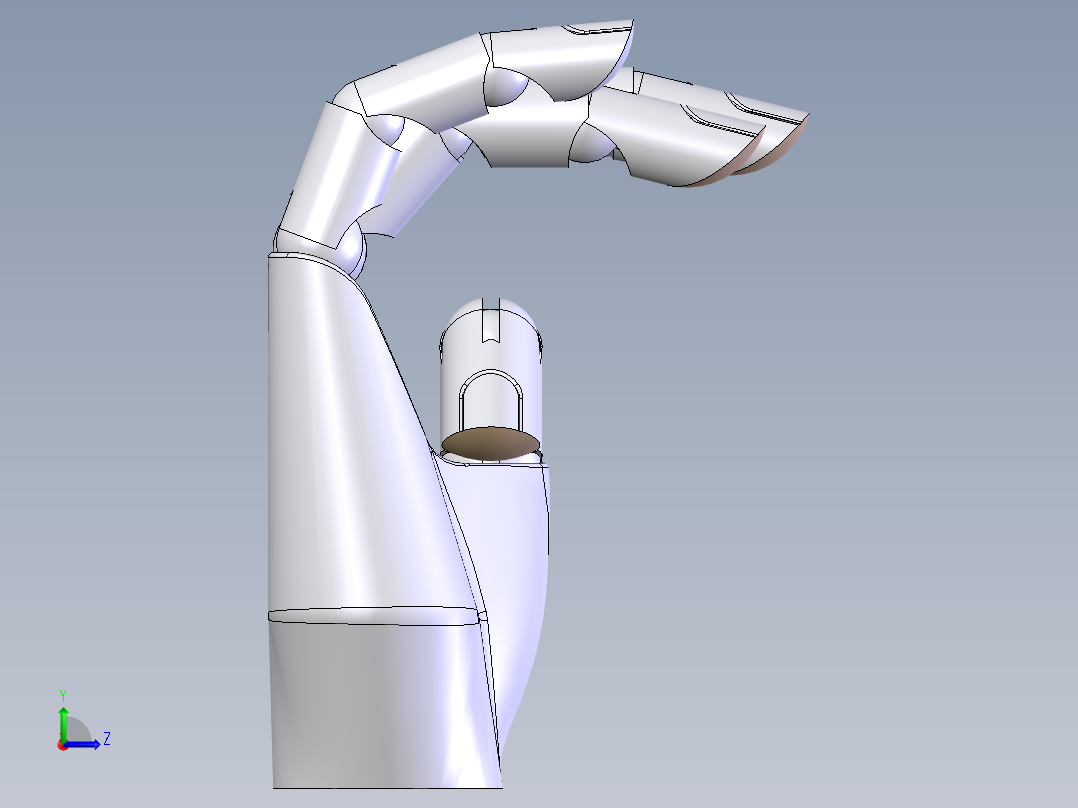Select the arrowhead of the green axis
Image resolution: width=1078 pixels, height=808 pixels.
click(63, 710)
